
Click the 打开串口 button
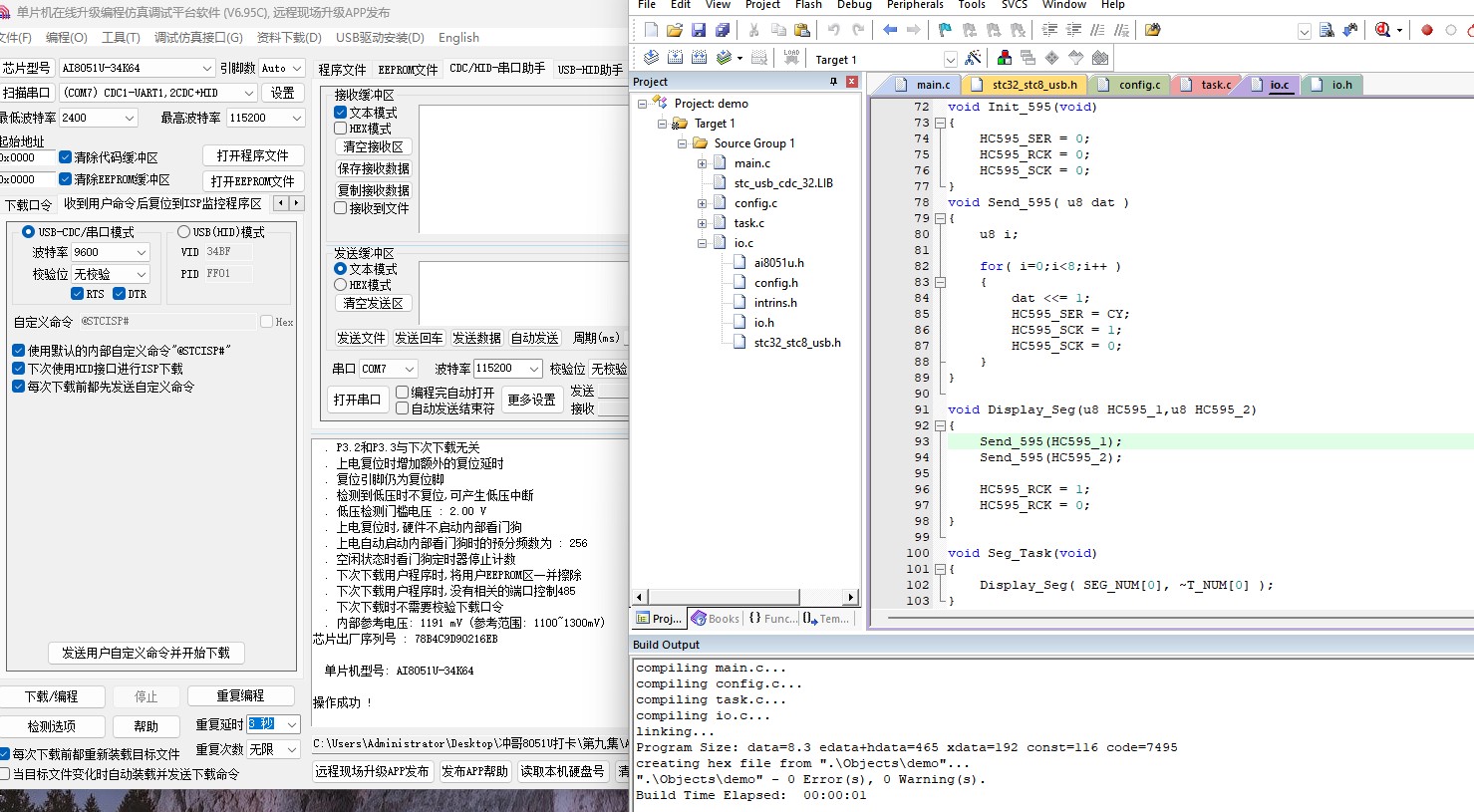click(x=357, y=400)
